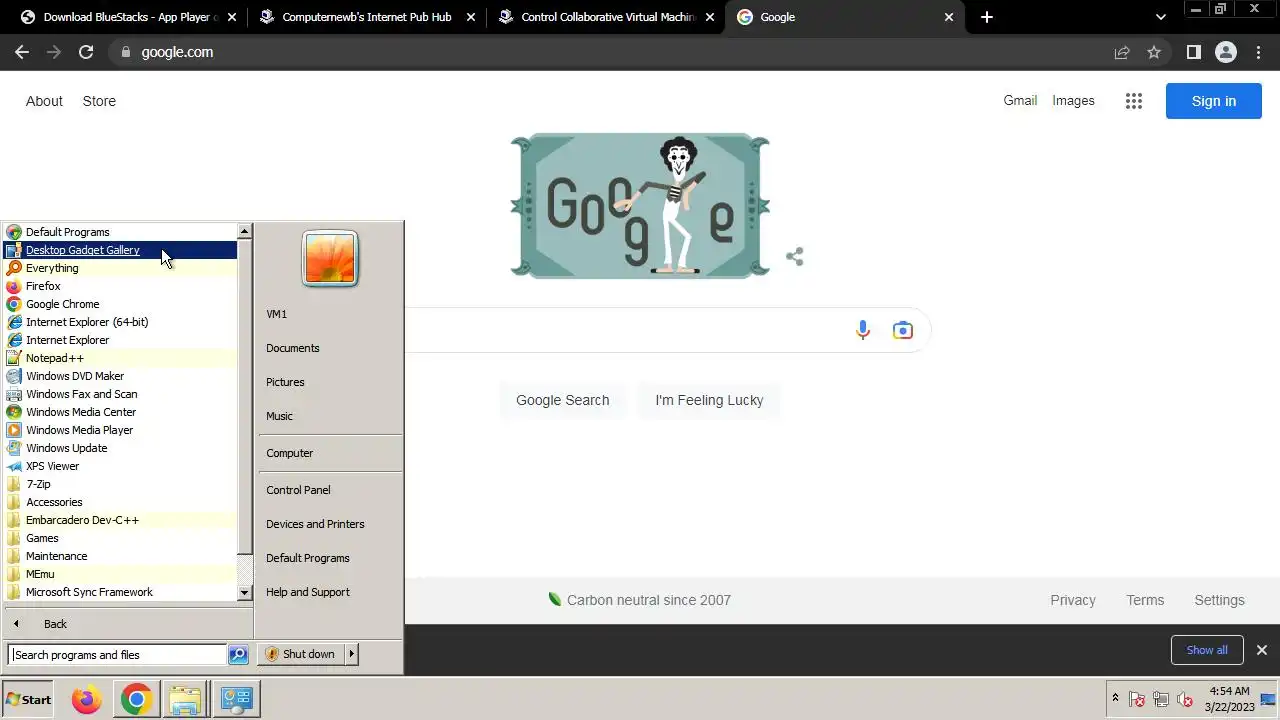The width and height of the screenshot is (1280, 720).
Task: Share the Google Doodle
Action: (795, 257)
